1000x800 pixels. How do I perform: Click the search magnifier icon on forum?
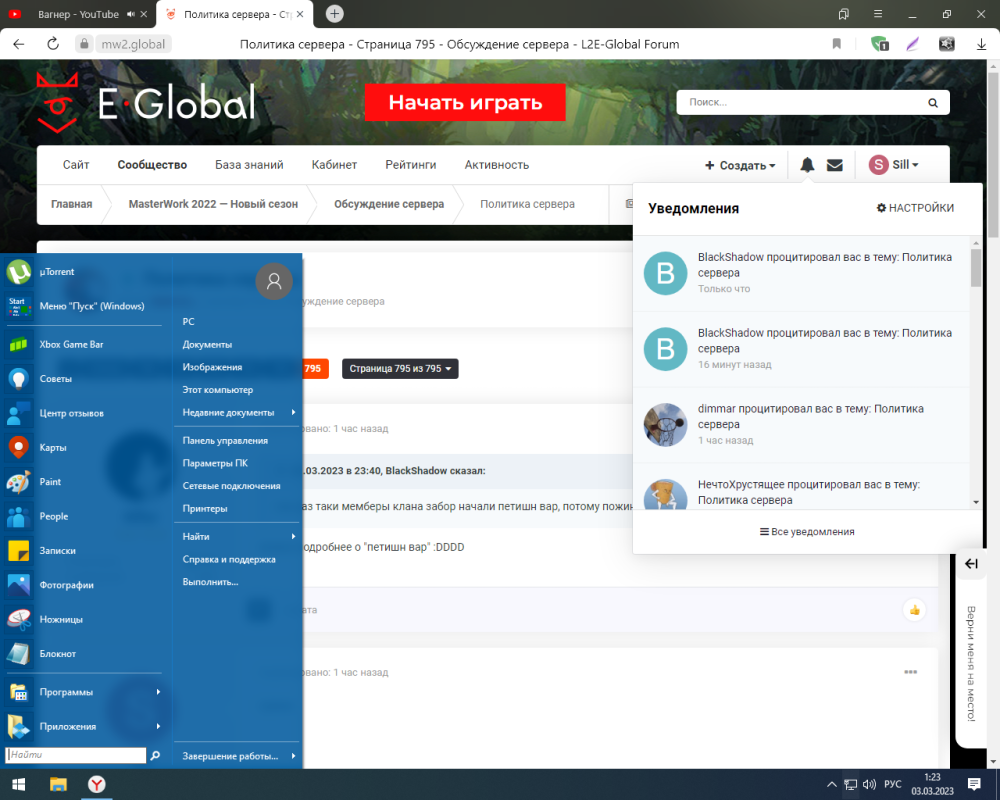(933, 102)
